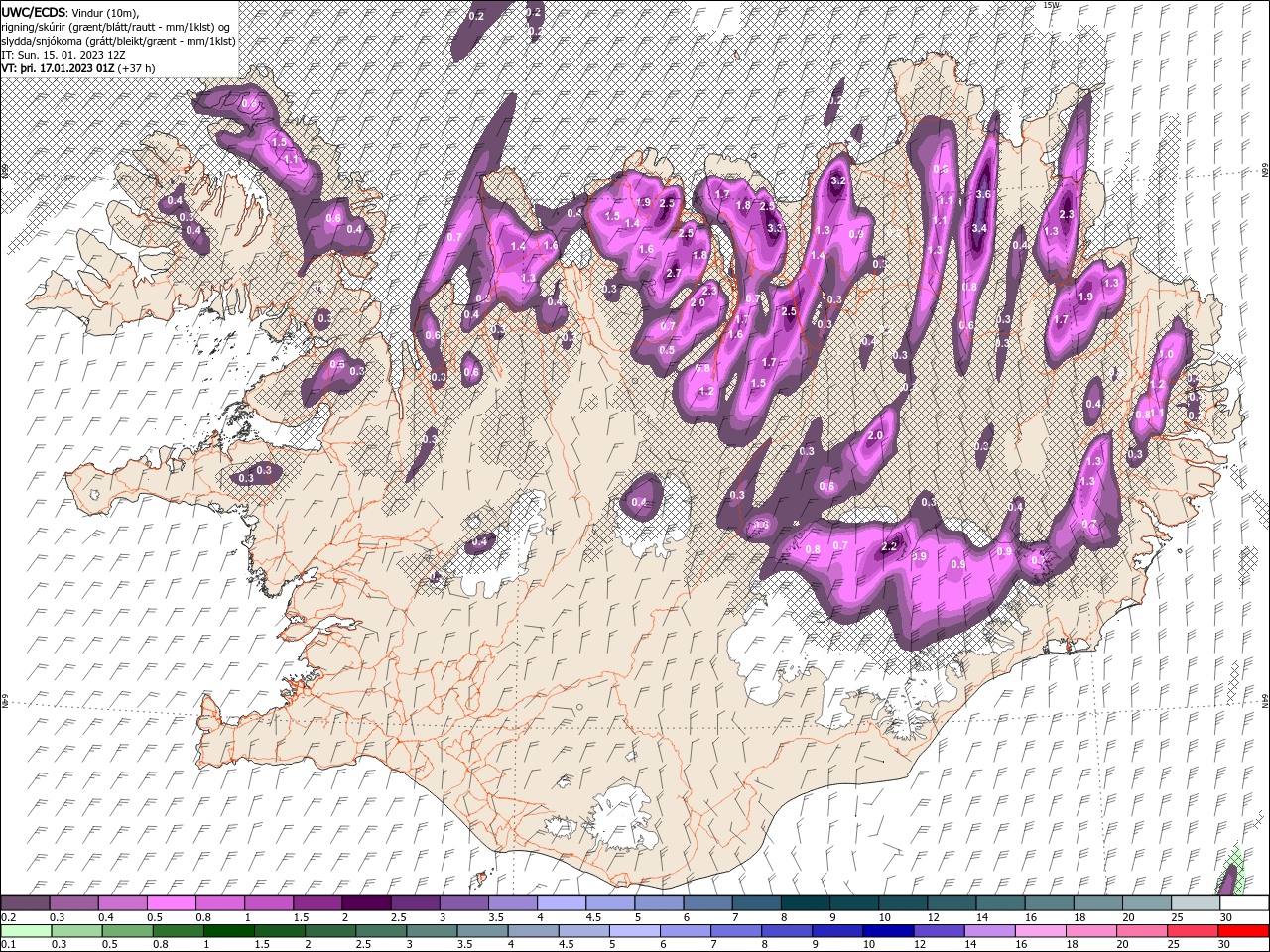The height and width of the screenshot is (952, 1270).
Task: Pick the light lavender 4–4.5 snow swatch
Action: (x=560, y=903)
